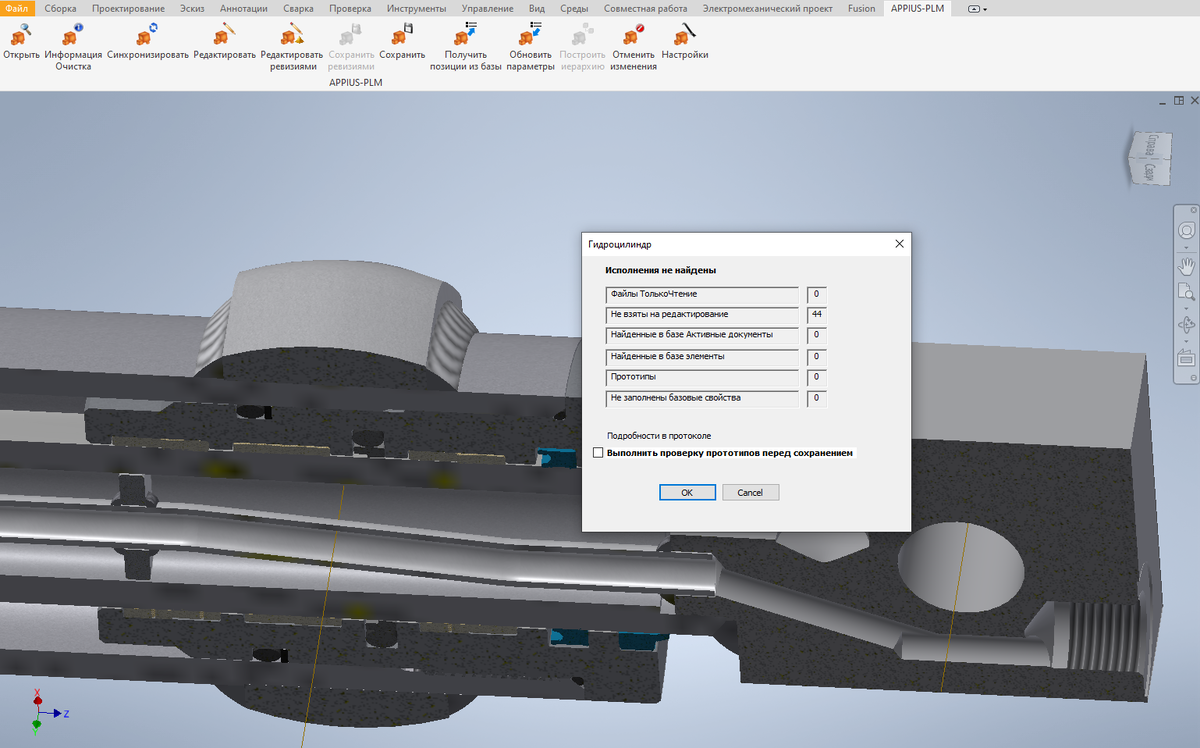Select the Pan hand tool in the navigation bar
This screenshot has height=748, width=1200.
pos(1187,265)
